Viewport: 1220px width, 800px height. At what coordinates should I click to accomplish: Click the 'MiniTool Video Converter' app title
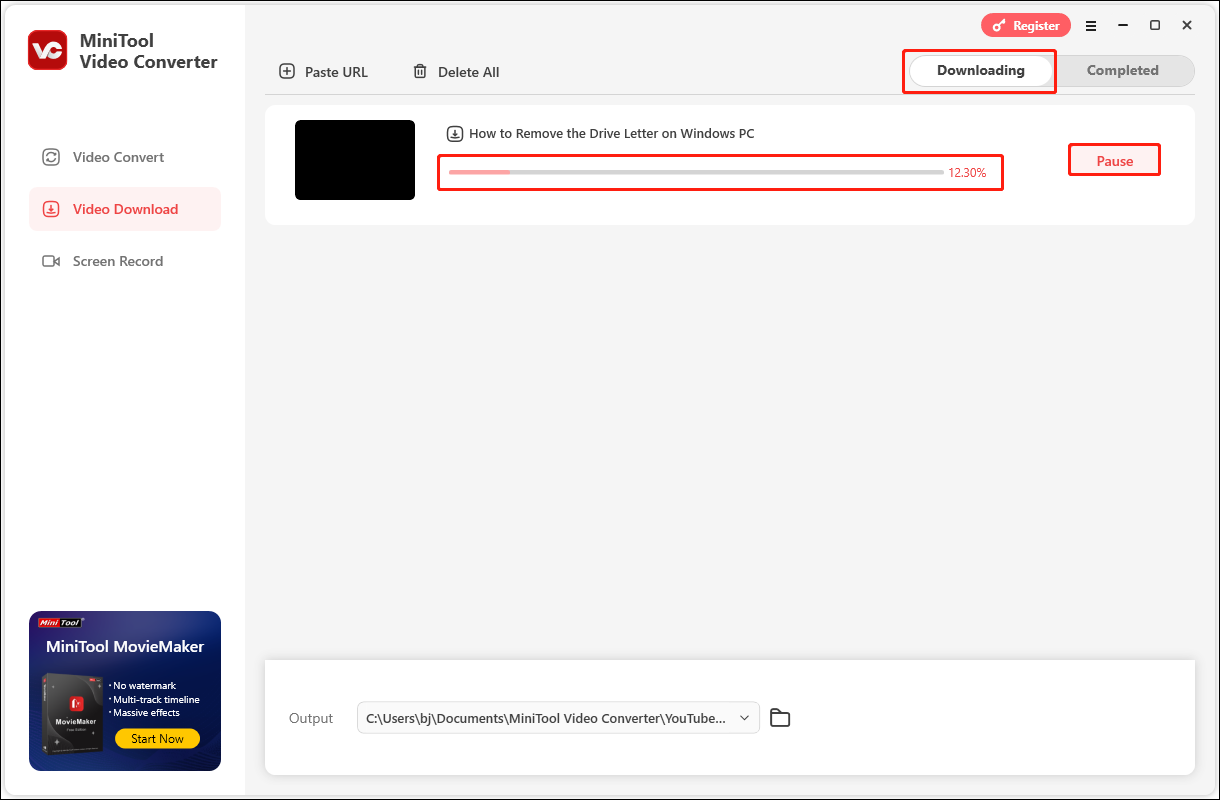148,52
